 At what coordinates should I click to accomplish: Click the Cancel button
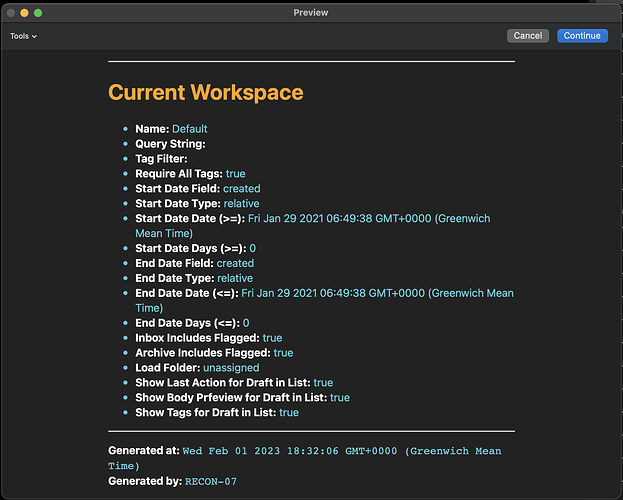point(528,36)
